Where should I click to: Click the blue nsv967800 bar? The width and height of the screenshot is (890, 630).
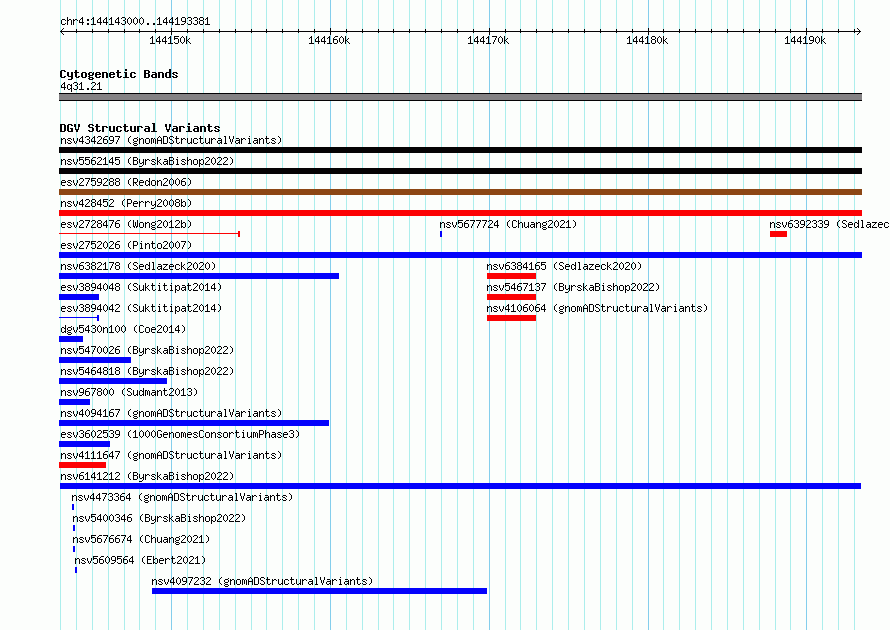click(x=74, y=402)
